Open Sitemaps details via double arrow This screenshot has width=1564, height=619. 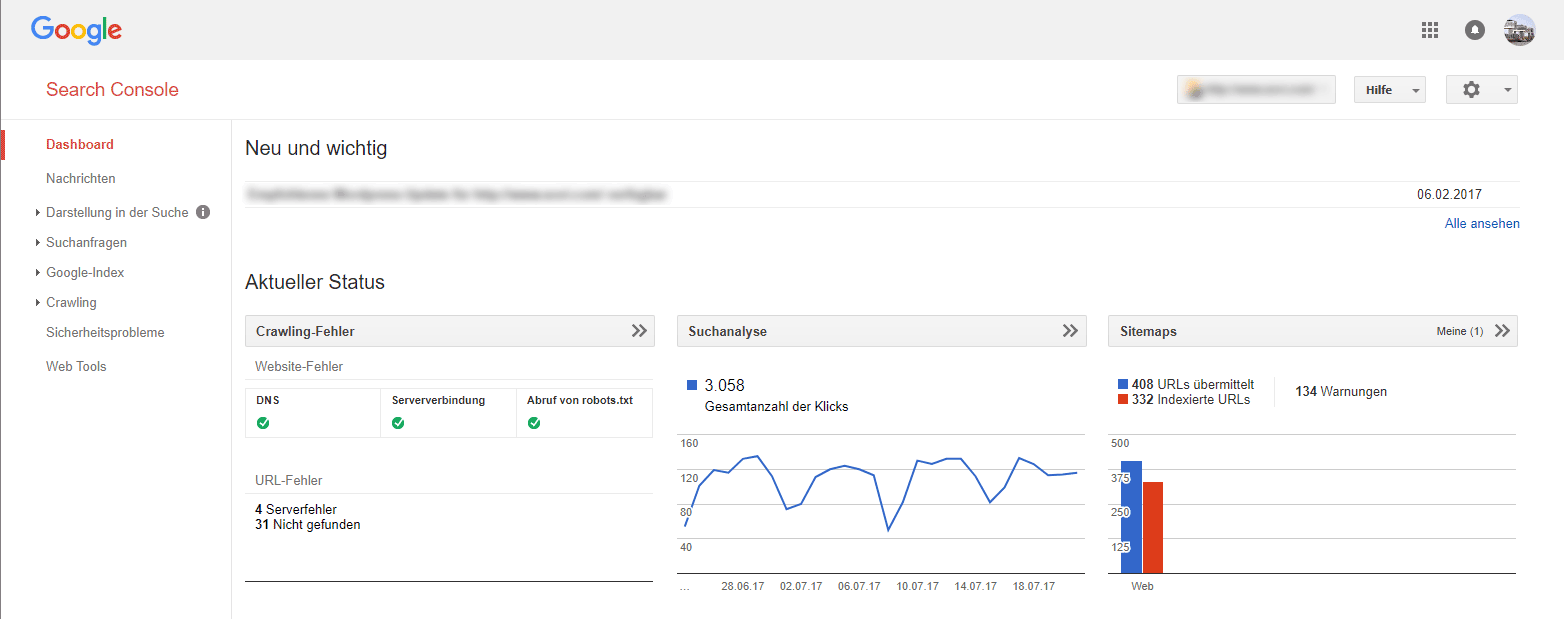pyautogui.click(x=1502, y=331)
